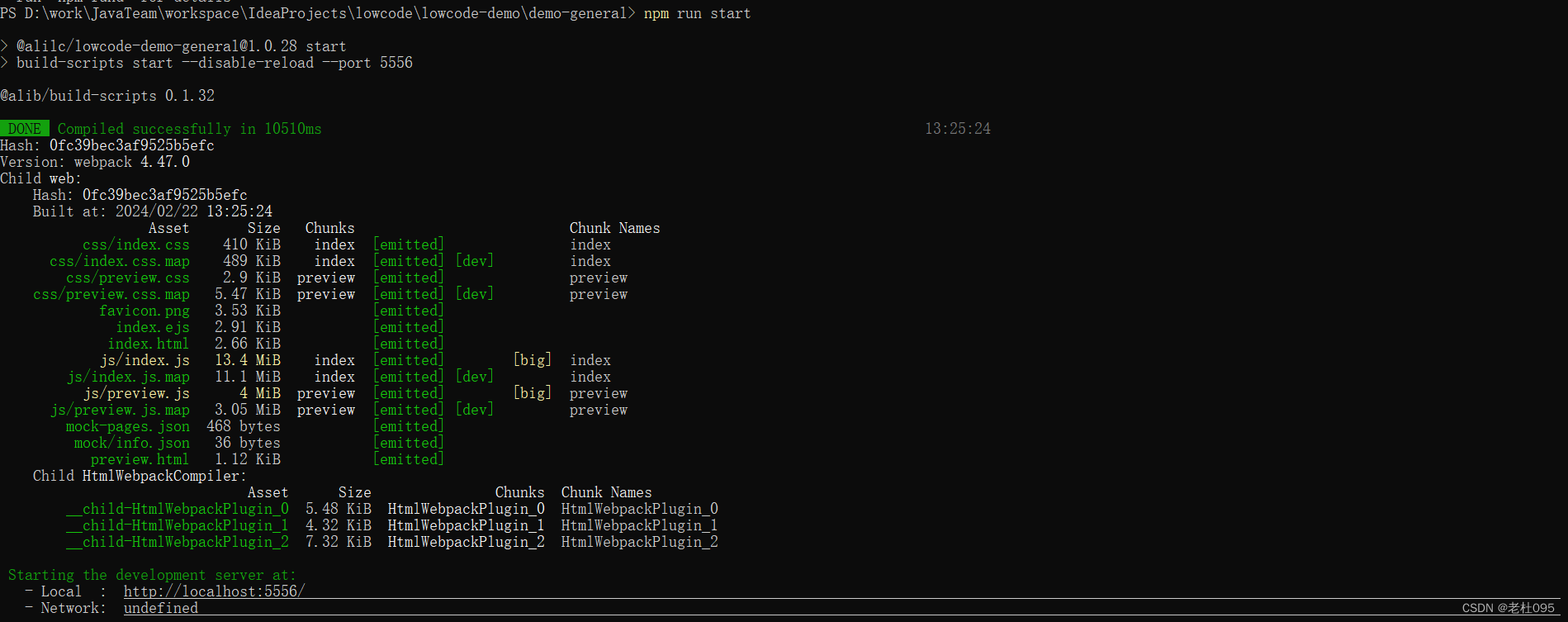Click the css/index.css asset name
The width and height of the screenshot is (1568, 622).
click(135, 245)
